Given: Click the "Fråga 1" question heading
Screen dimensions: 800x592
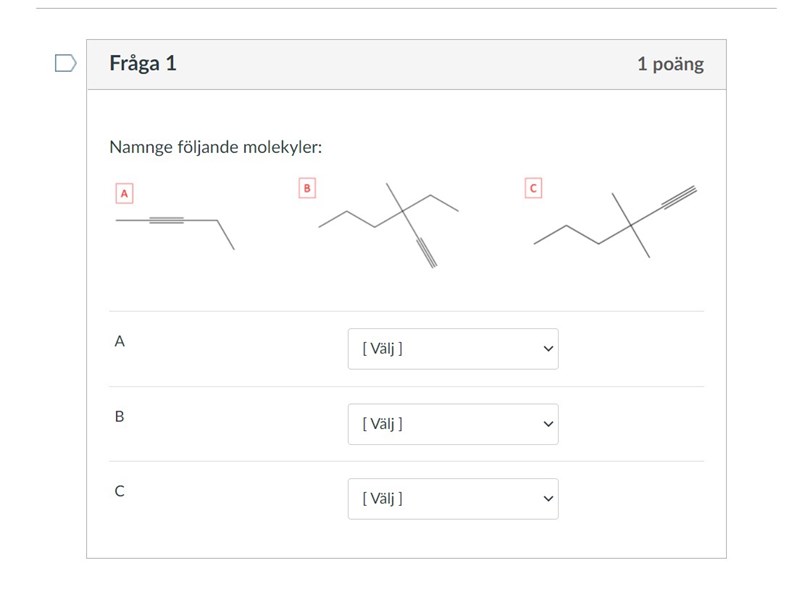Looking at the screenshot, I should pyautogui.click(x=143, y=64).
